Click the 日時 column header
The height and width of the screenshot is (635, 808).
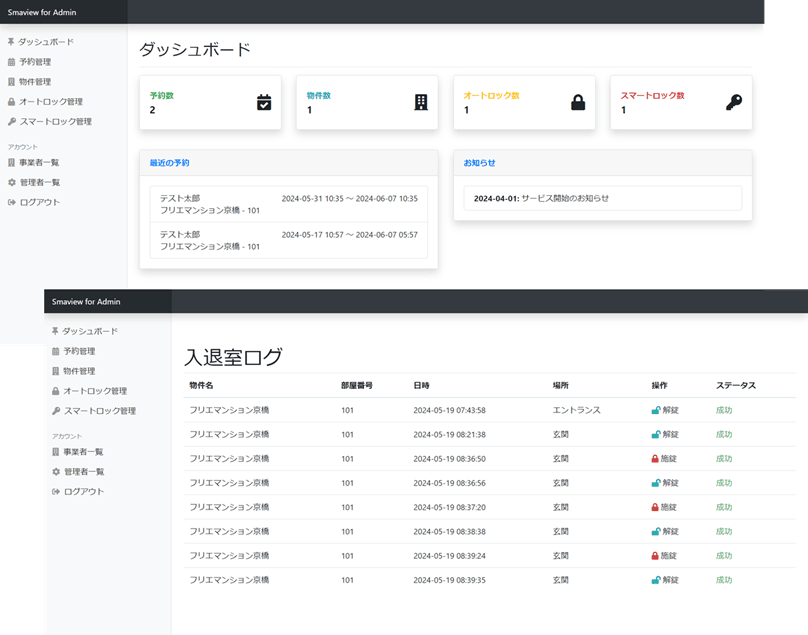(x=421, y=385)
